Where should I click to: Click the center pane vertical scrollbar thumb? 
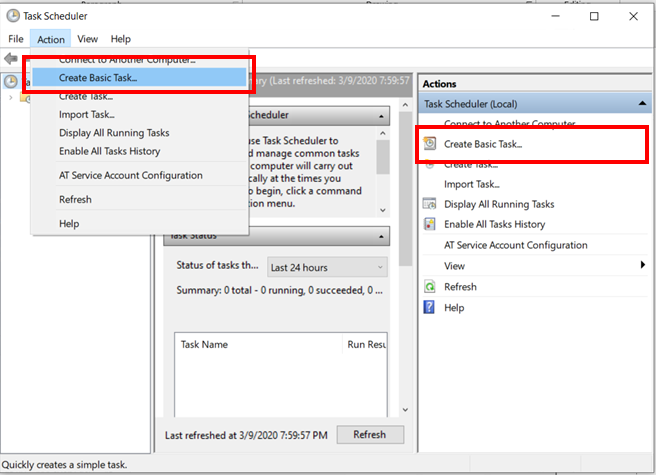[x=405, y=189]
